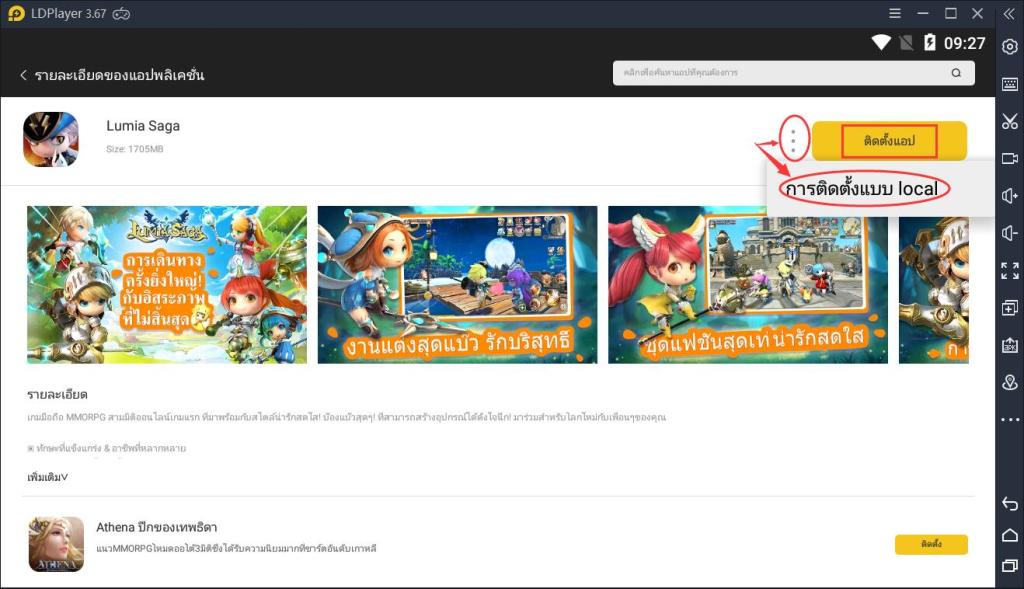Open LDPlayer hamburger menu in title bar
This screenshot has height=589, width=1024.
(x=895, y=13)
